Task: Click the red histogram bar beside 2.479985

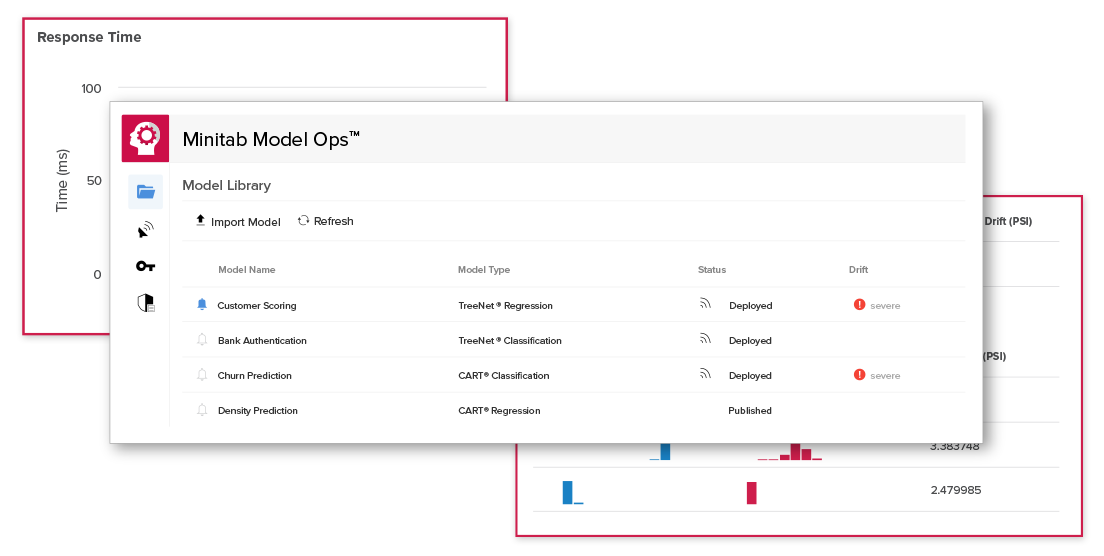Action: pos(752,493)
